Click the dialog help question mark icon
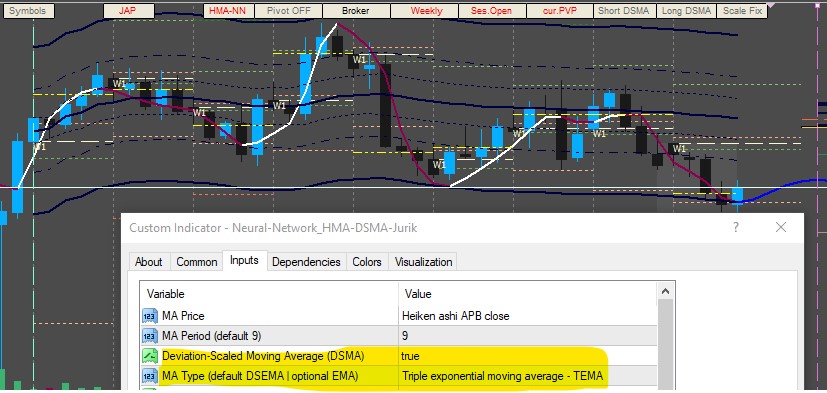827x393 pixels. point(736,227)
